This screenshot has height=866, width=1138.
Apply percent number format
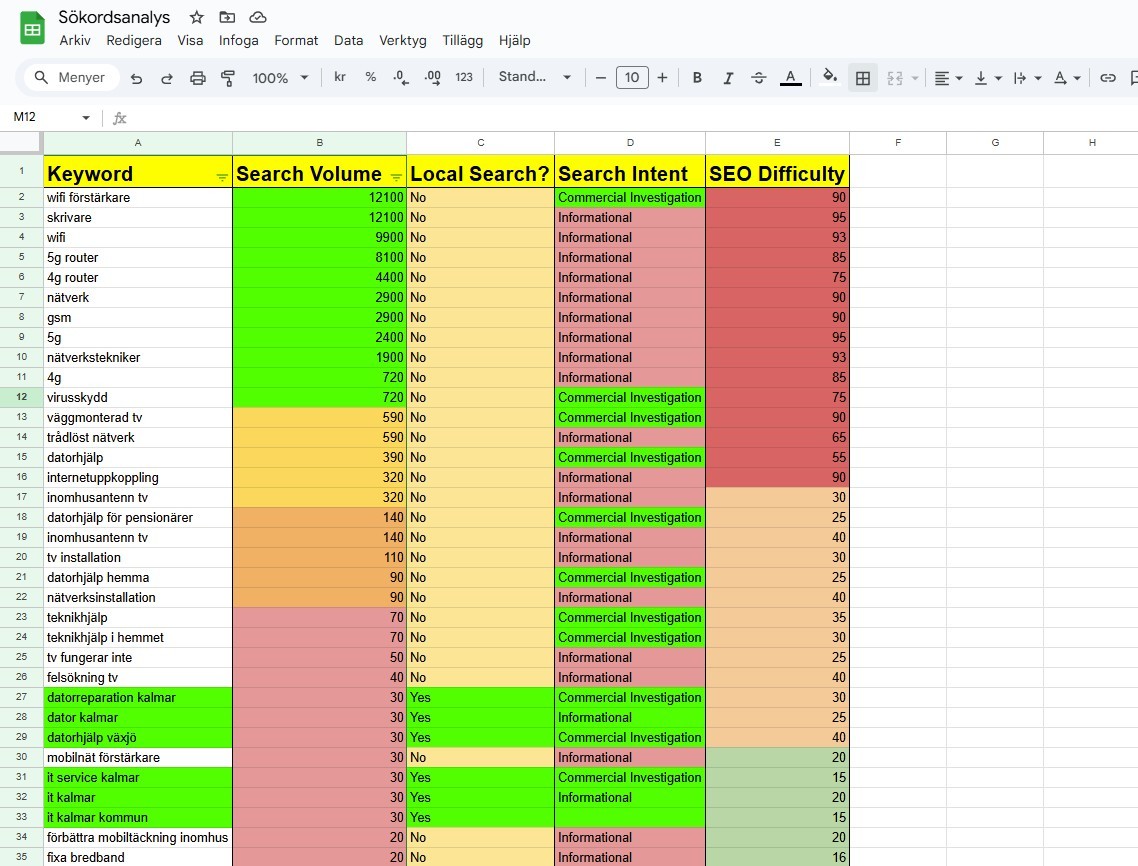click(371, 77)
